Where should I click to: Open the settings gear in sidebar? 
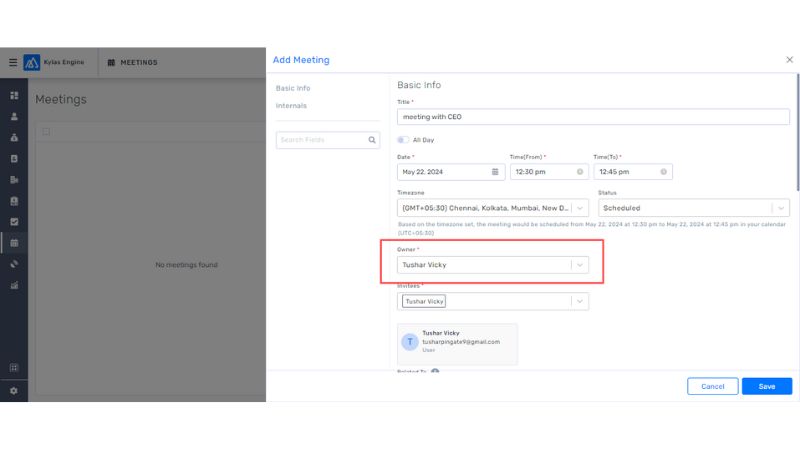[14, 391]
